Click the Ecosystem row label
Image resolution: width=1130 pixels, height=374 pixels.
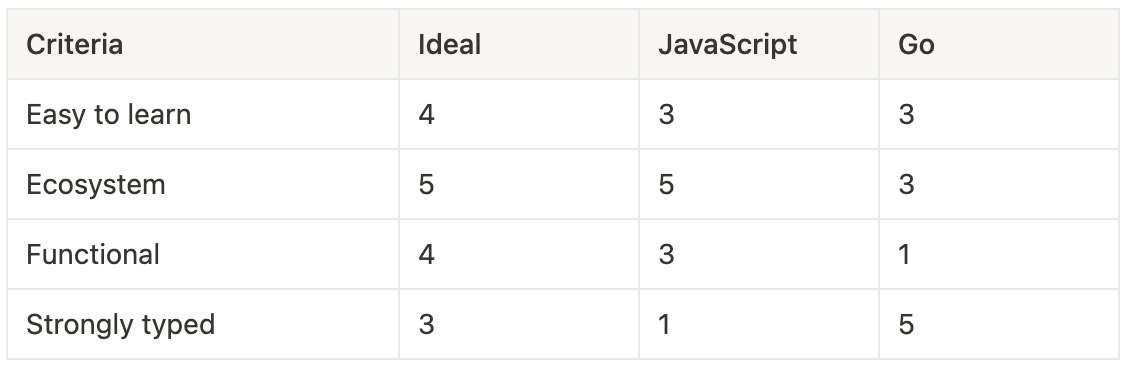pyautogui.click(x=203, y=184)
